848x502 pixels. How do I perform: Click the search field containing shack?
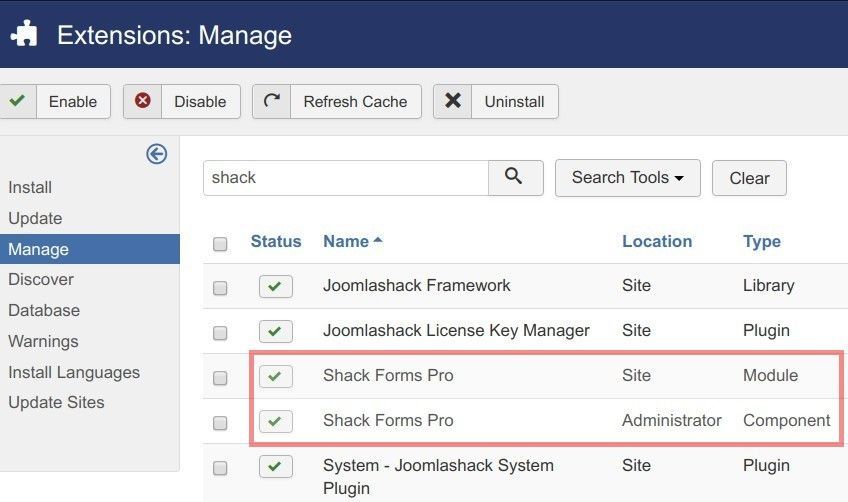(x=346, y=178)
